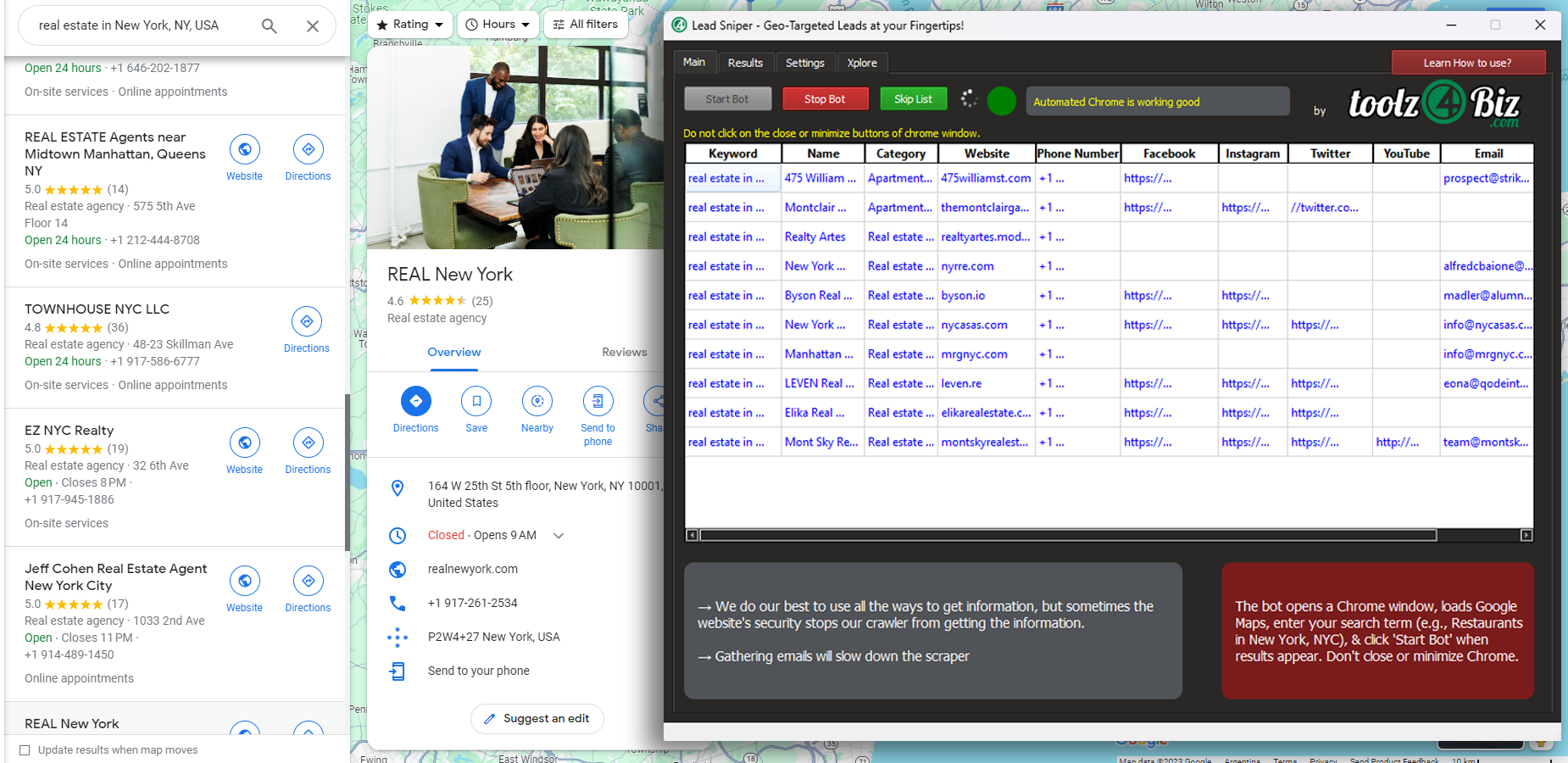Select the Reviews tab for REAL New York
Viewport: 1568px width, 763px height.
(625, 353)
